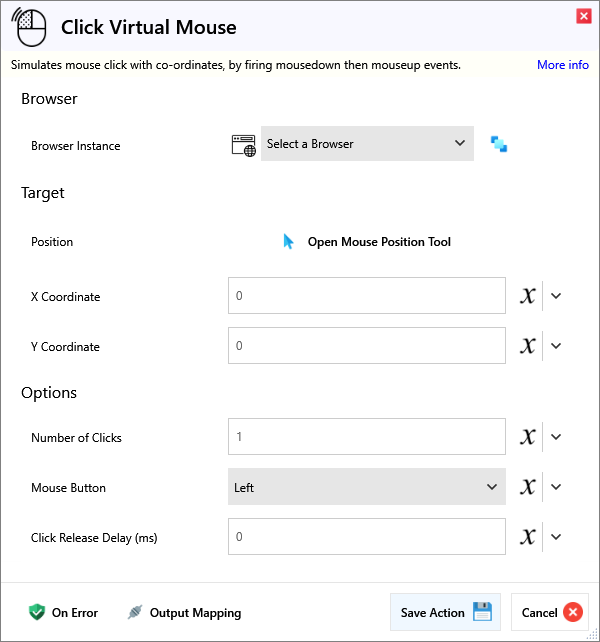Expand the Click Release Delay variable chevron
This screenshot has height=642, width=600.
pyautogui.click(x=557, y=537)
